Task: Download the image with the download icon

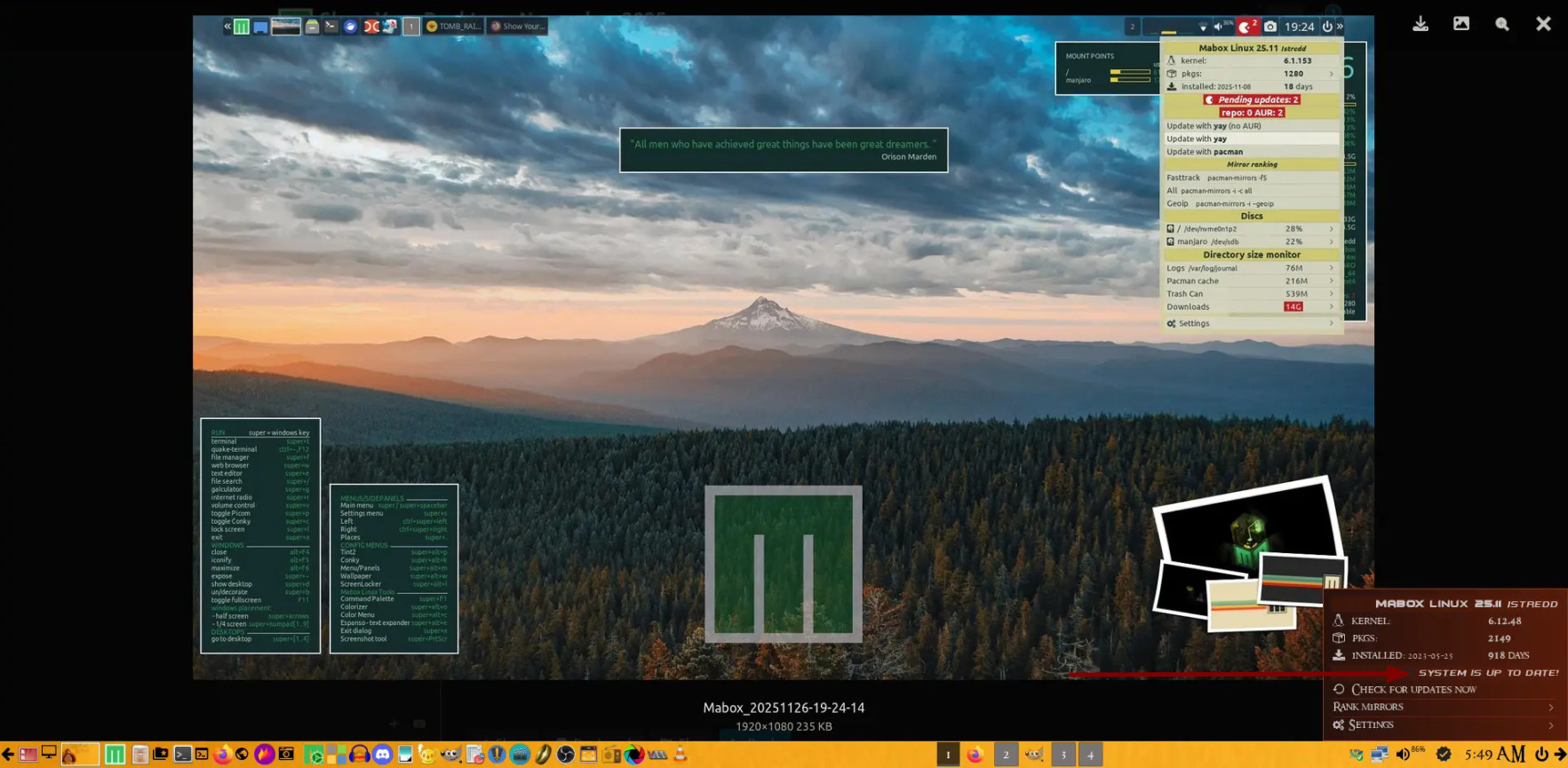Action: pos(1421,24)
